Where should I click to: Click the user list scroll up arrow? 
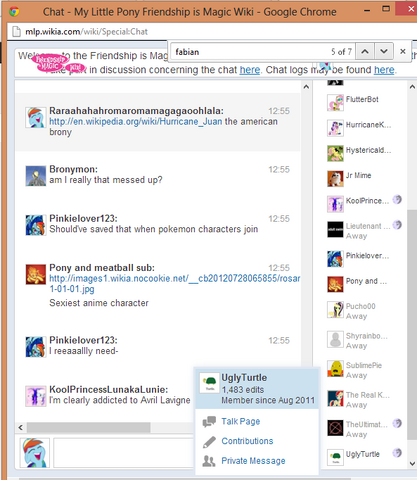(412, 87)
